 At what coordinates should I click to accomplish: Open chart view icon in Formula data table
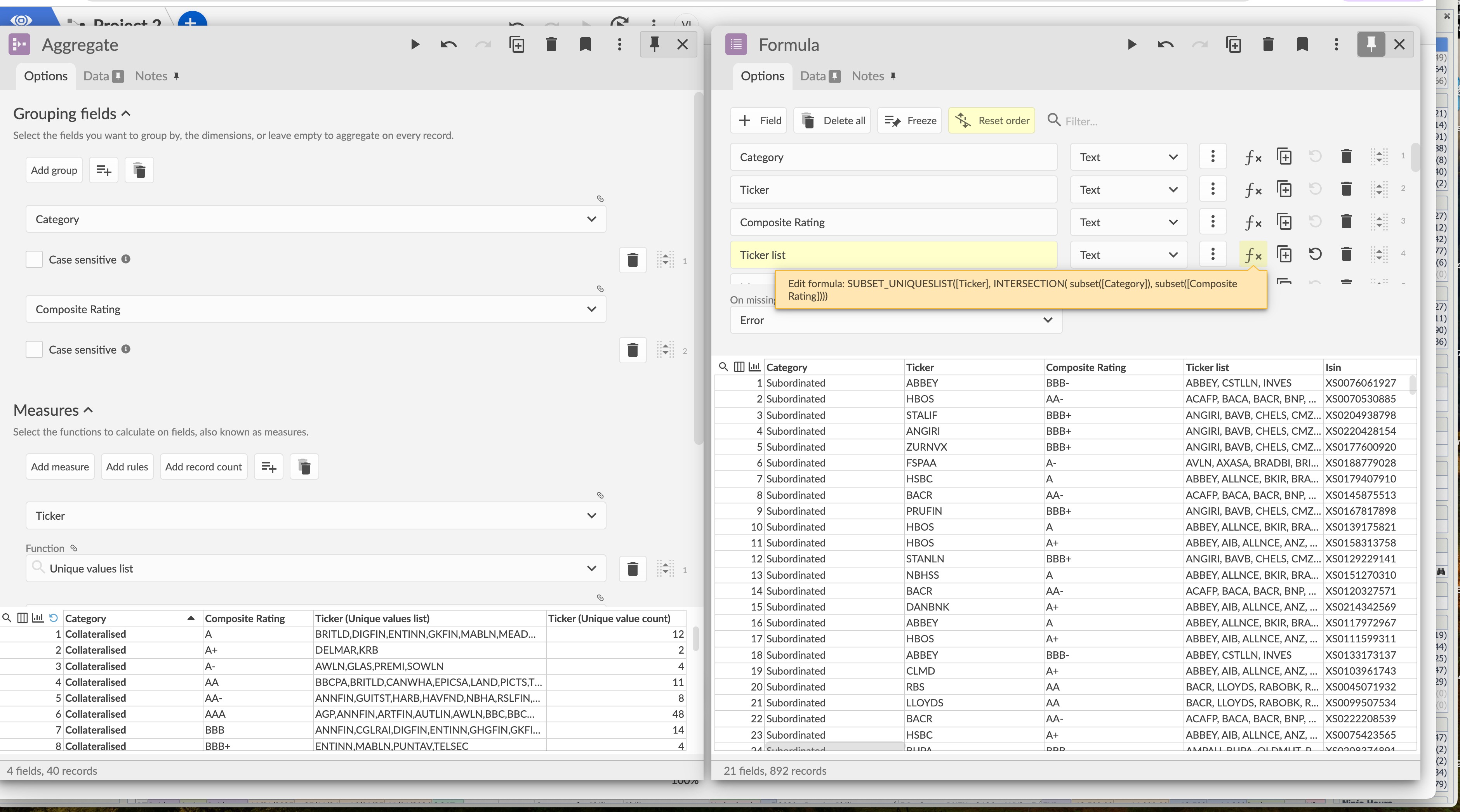click(x=754, y=367)
